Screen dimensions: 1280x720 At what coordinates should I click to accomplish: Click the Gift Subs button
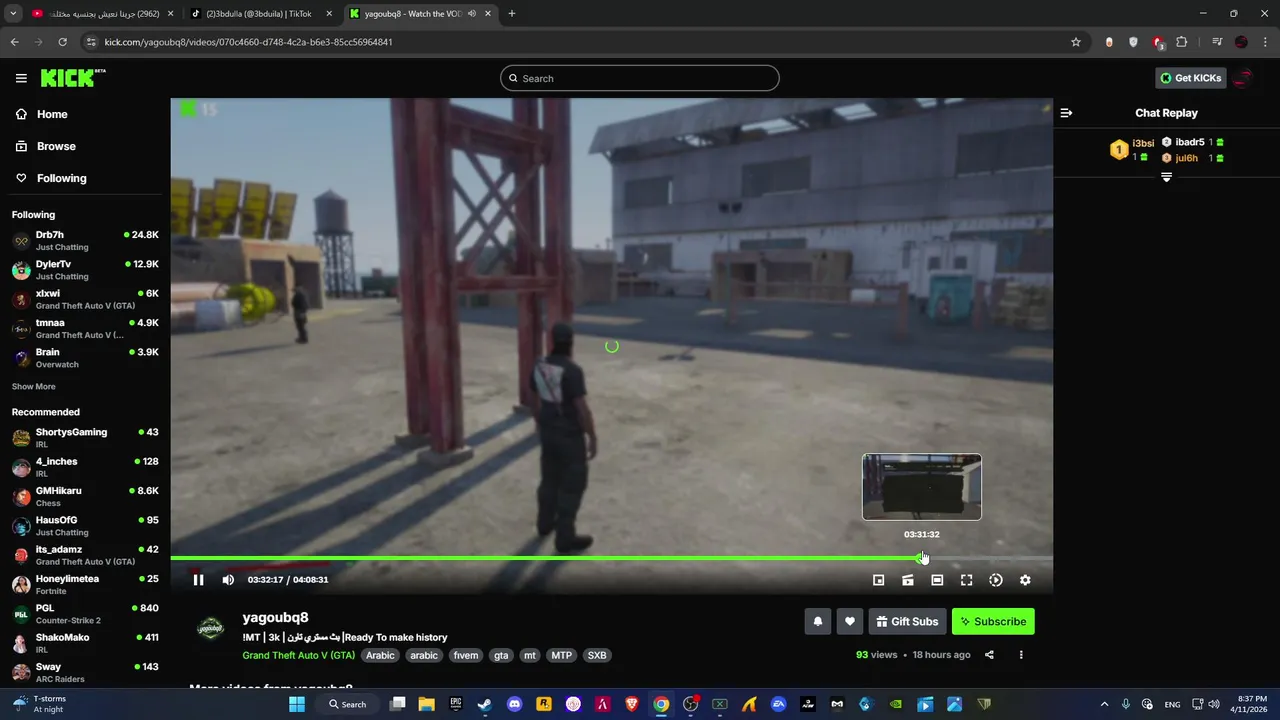pos(908,621)
